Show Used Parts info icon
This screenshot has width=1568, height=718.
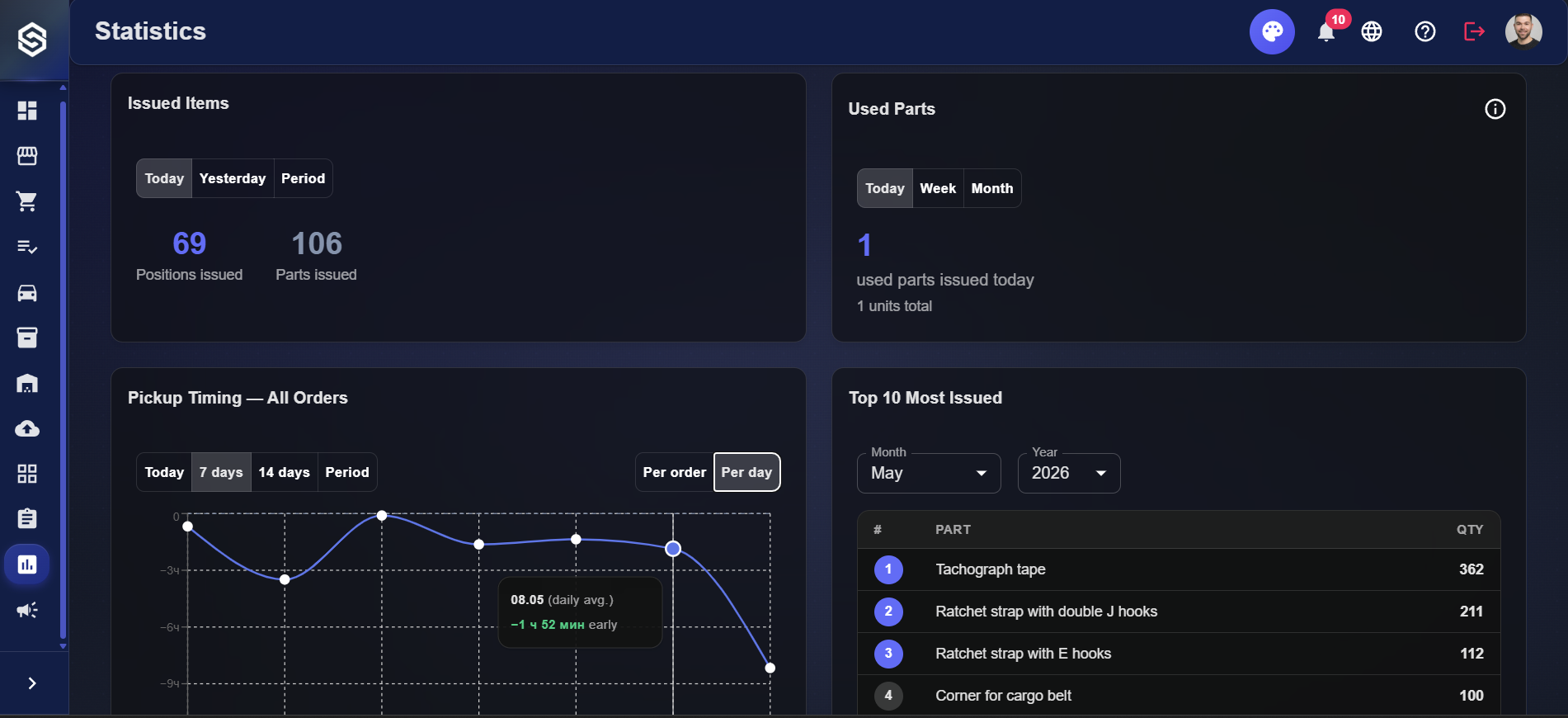(1495, 109)
